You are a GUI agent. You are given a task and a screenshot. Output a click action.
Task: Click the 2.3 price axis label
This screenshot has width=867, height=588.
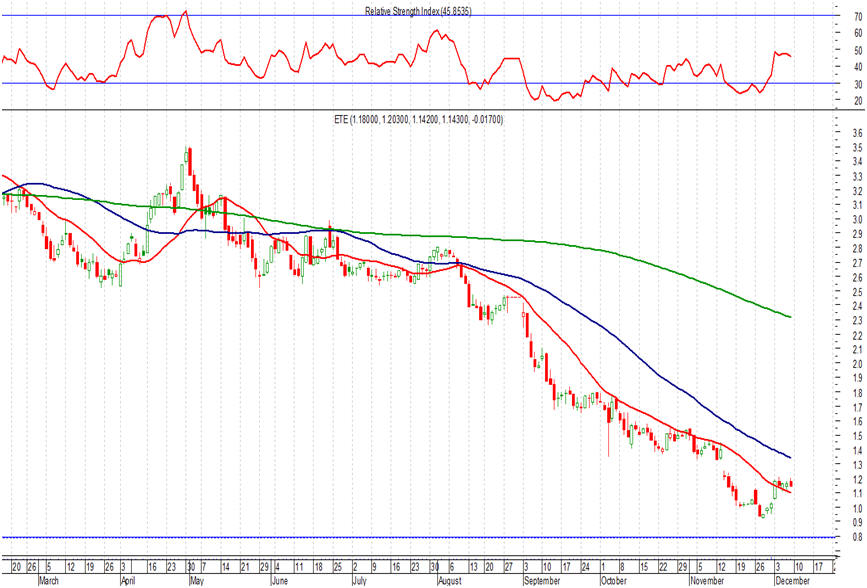[x=858, y=321]
